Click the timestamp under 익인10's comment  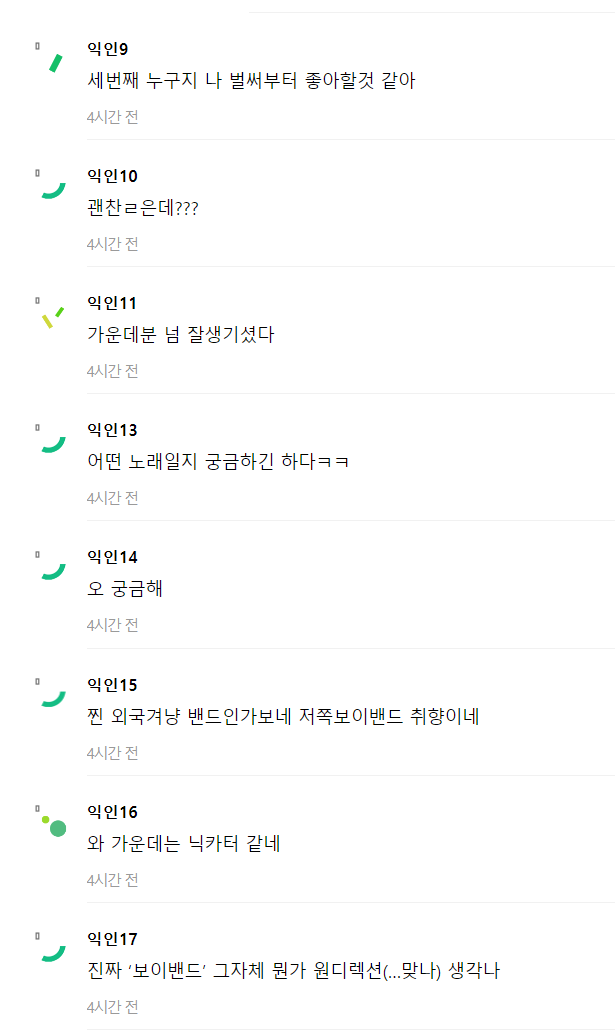point(112,244)
